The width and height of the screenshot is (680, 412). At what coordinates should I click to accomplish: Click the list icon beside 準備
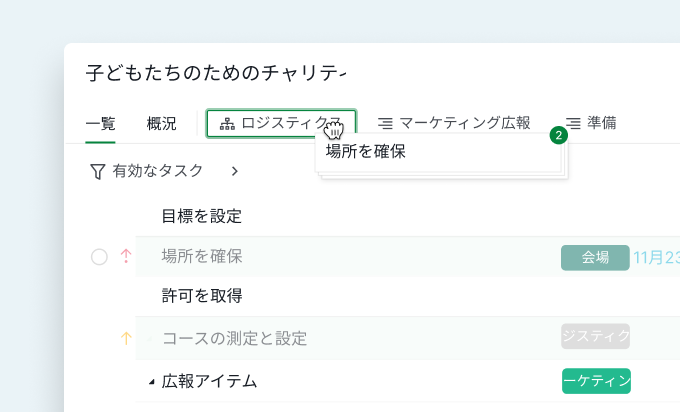click(573, 124)
